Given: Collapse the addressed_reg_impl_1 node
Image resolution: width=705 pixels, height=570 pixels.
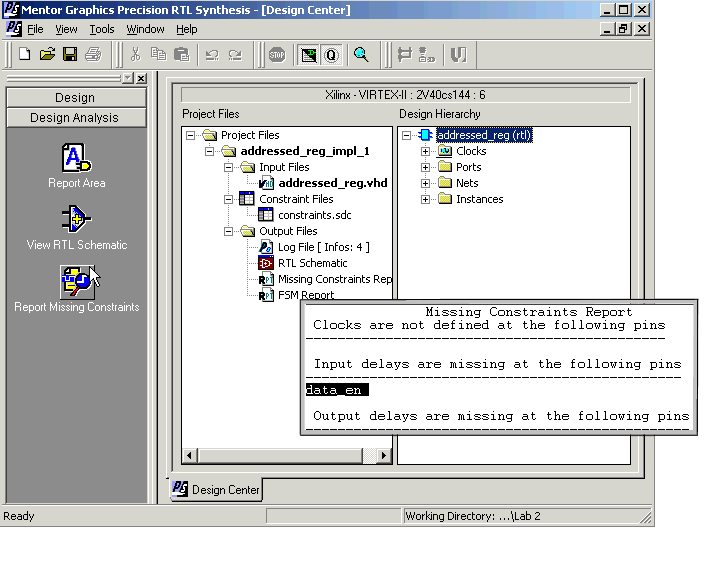Looking at the screenshot, I should pos(210,151).
